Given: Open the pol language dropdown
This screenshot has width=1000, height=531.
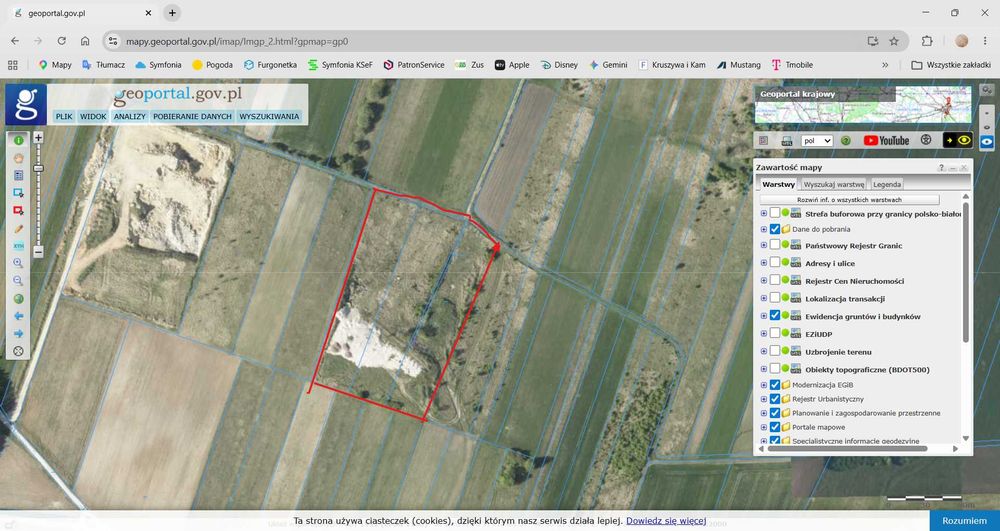Looking at the screenshot, I should click(x=818, y=141).
